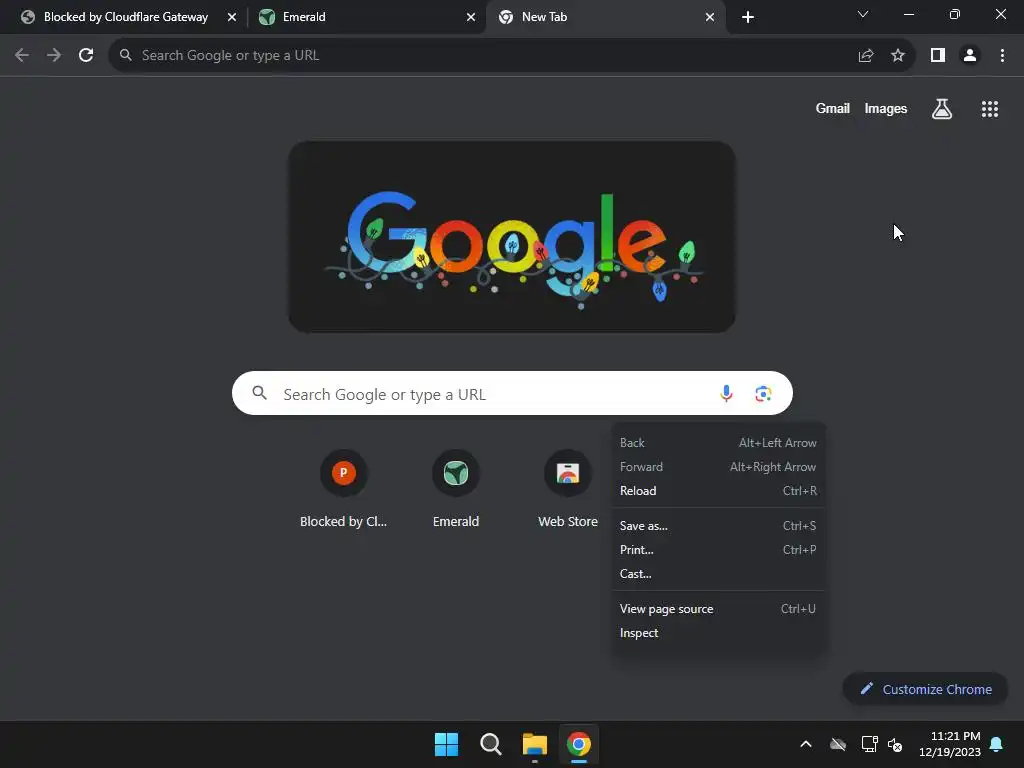Image resolution: width=1024 pixels, height=768 pixels.
Task: Bookmark this tab with the star icon
Action: [898, 56]
